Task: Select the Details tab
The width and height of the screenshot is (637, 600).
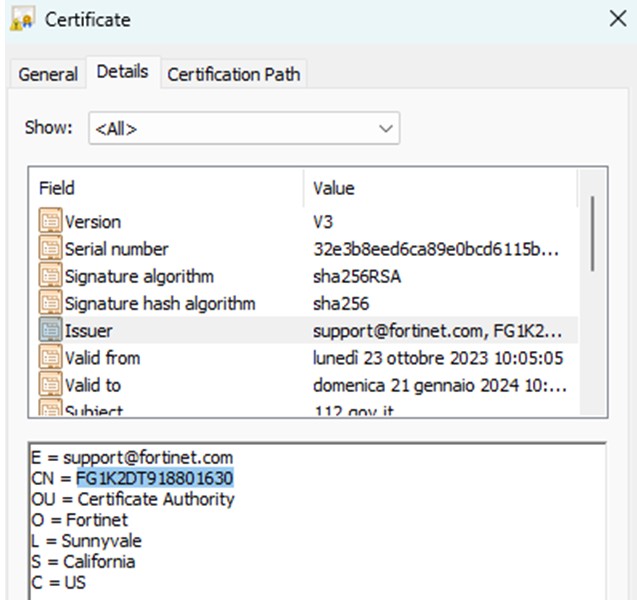Action: point(122,72)
